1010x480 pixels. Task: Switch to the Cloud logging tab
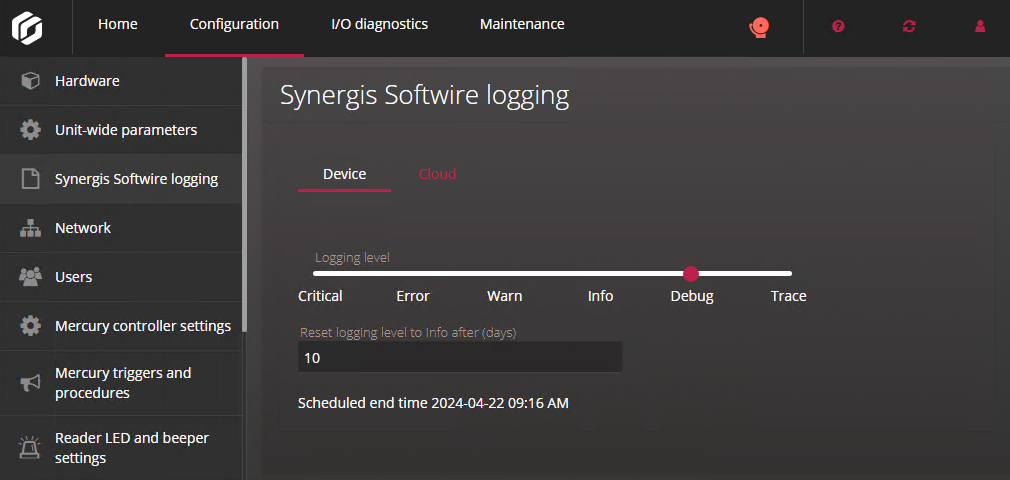(x=437, y=174)
